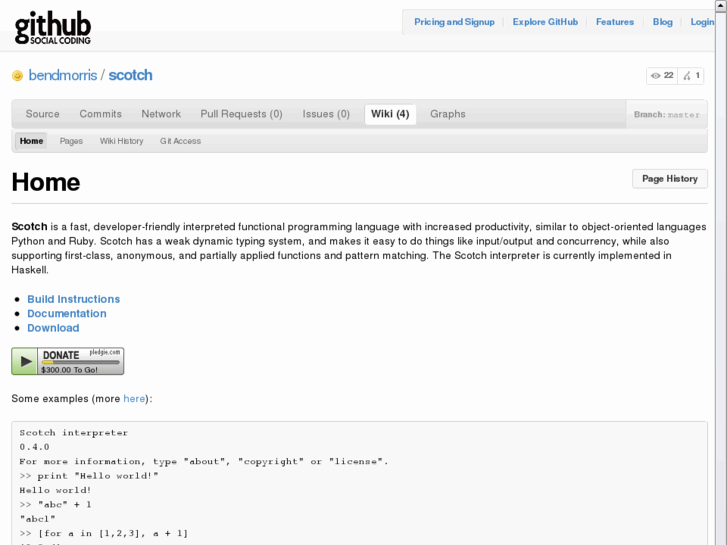Switch to the Commits tab
Image resolution: width=727 pixels, height=545 pixels.
100,114
